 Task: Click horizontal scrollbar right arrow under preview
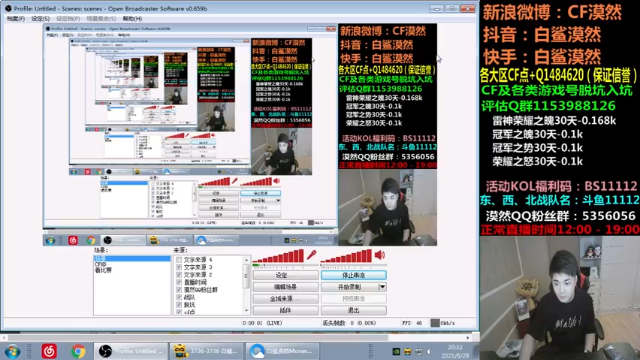click(x=468, y=338)
